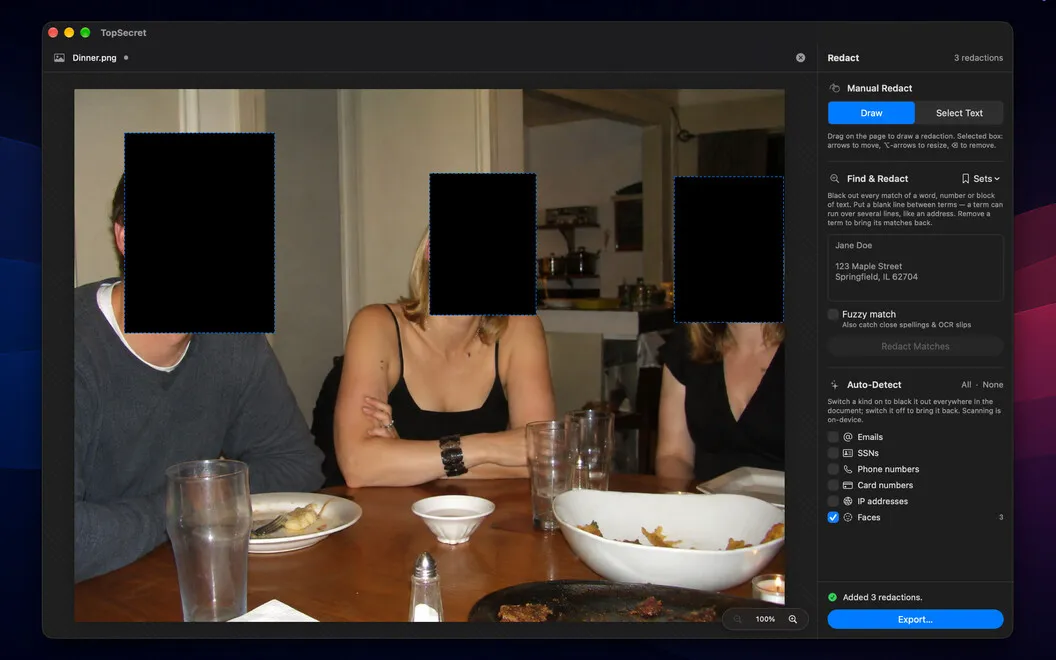
Task: Click the Redact panel heading
Action: click(x=843, y=58)
